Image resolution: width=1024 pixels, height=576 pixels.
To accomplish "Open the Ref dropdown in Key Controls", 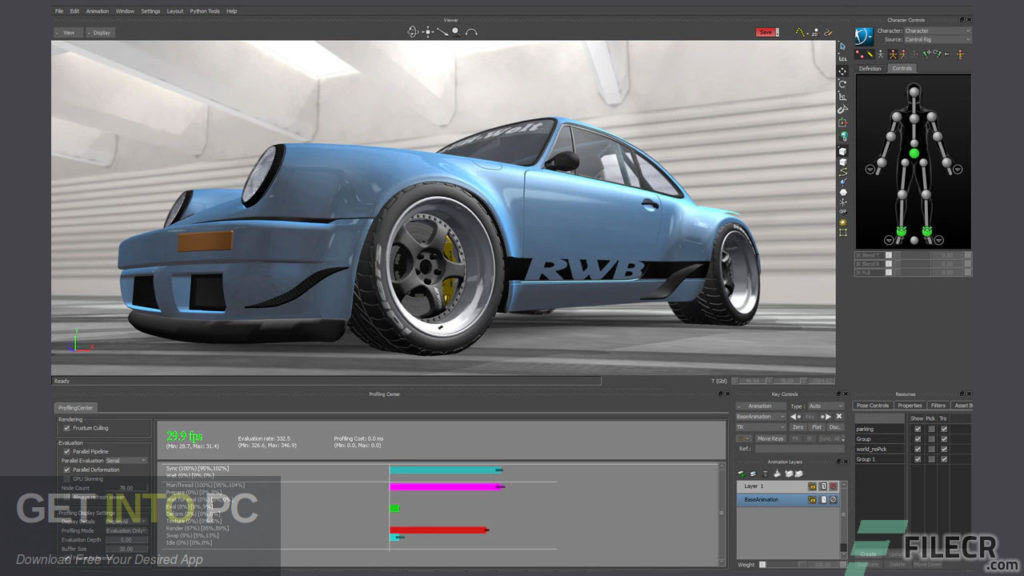I will pyautogui.click(x=800, y=449).
